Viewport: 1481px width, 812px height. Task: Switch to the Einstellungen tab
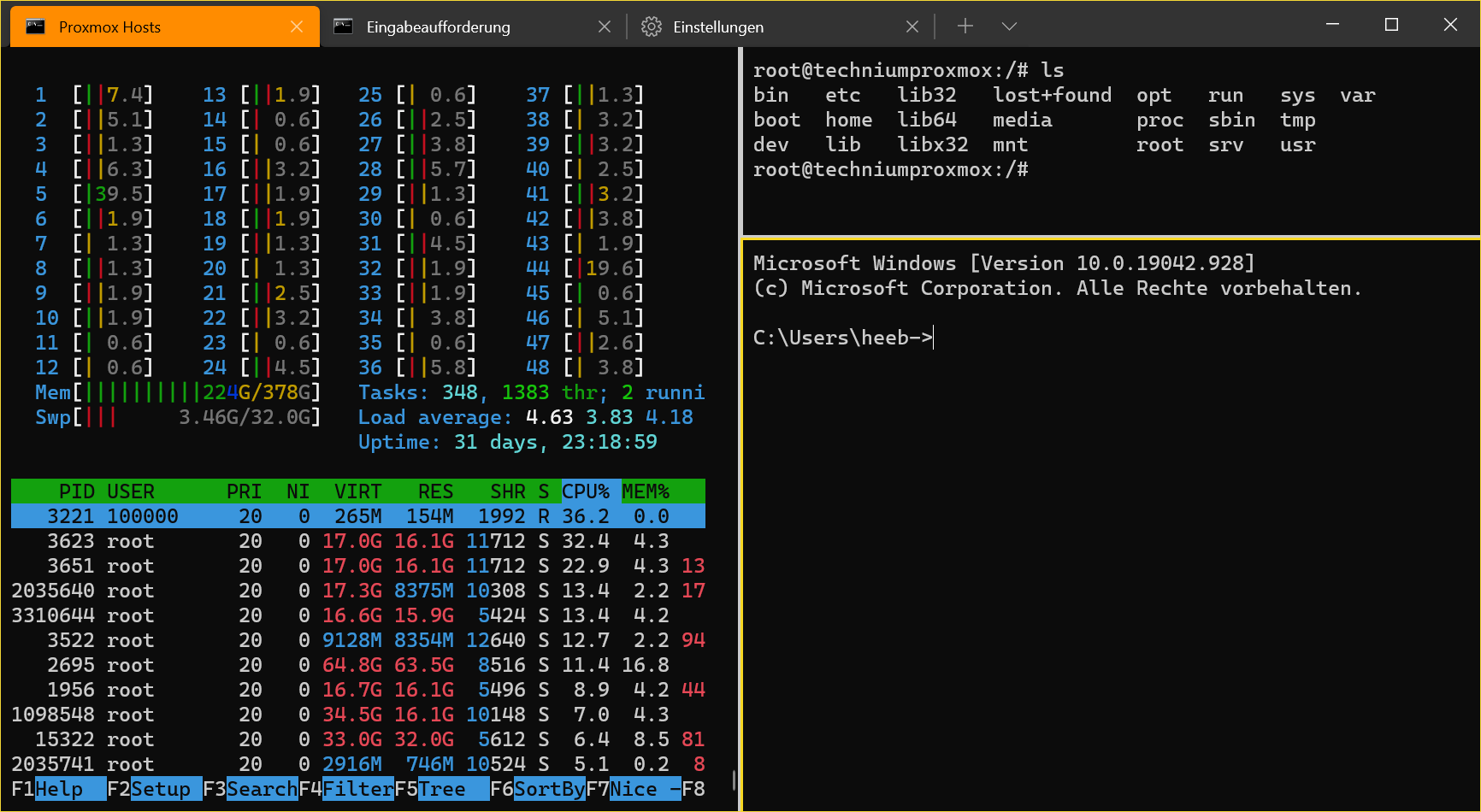pos(718,26)
